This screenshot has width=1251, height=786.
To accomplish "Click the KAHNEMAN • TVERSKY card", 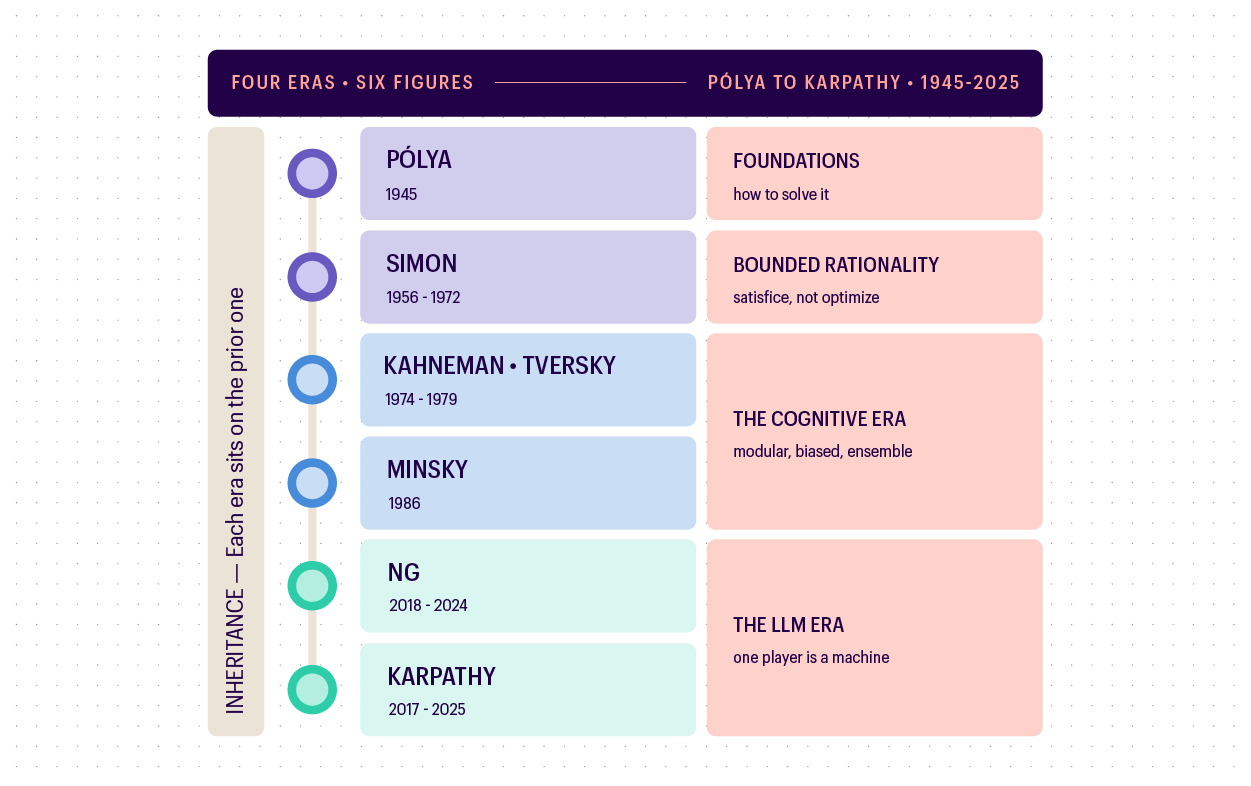I will tap(528, 380).
